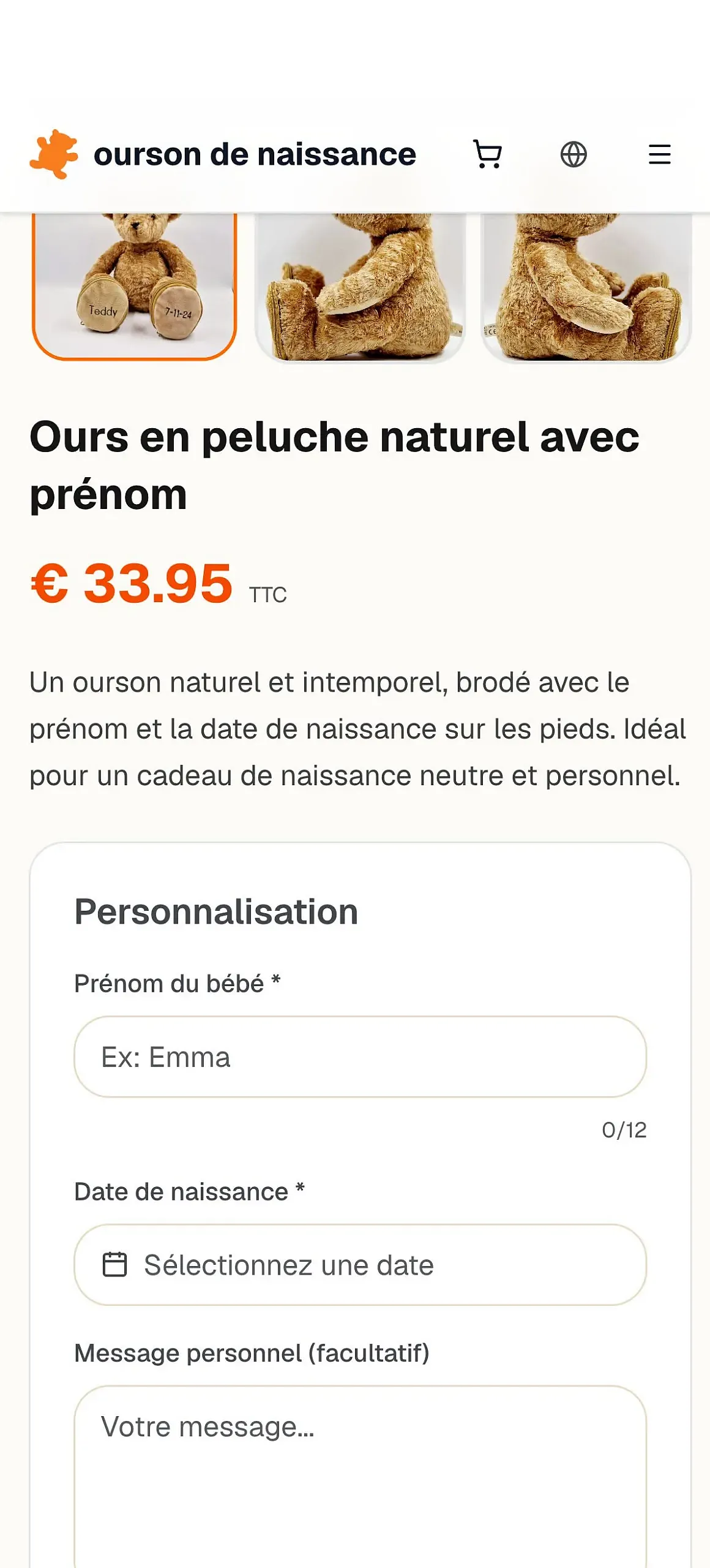Select the middle side-view bear thumbnail
The width and height of the screenshot is (710, 1568).
[361, 287]
